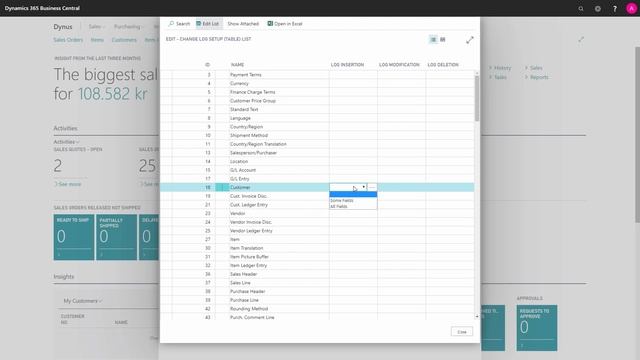Select the Sales Header row
This screenshot has height=360, width=640.
pyautogui.click(x=317, y=274)
